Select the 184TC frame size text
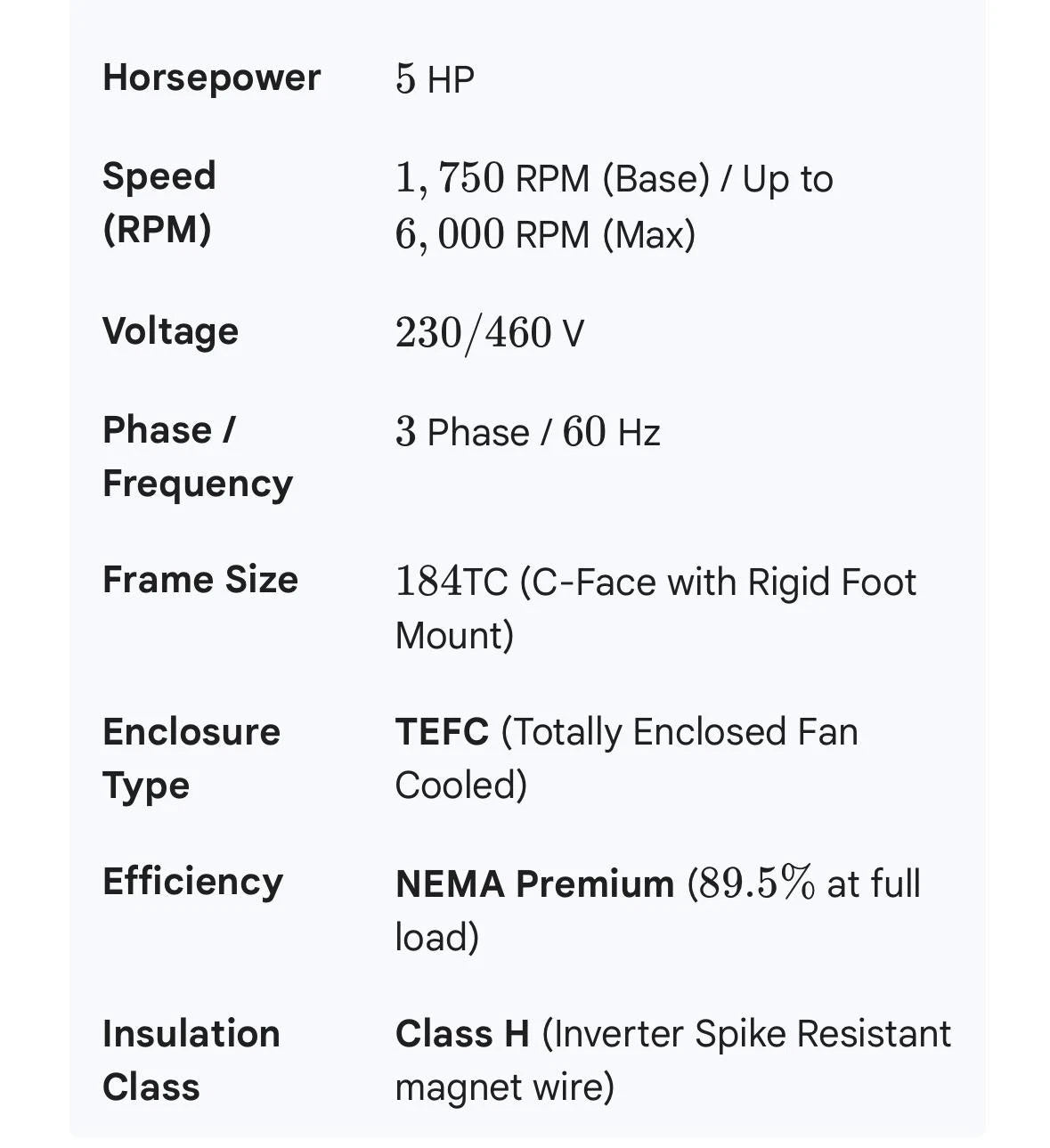The height and width of the screenshot is (1148, 1050). coord(452,582)
